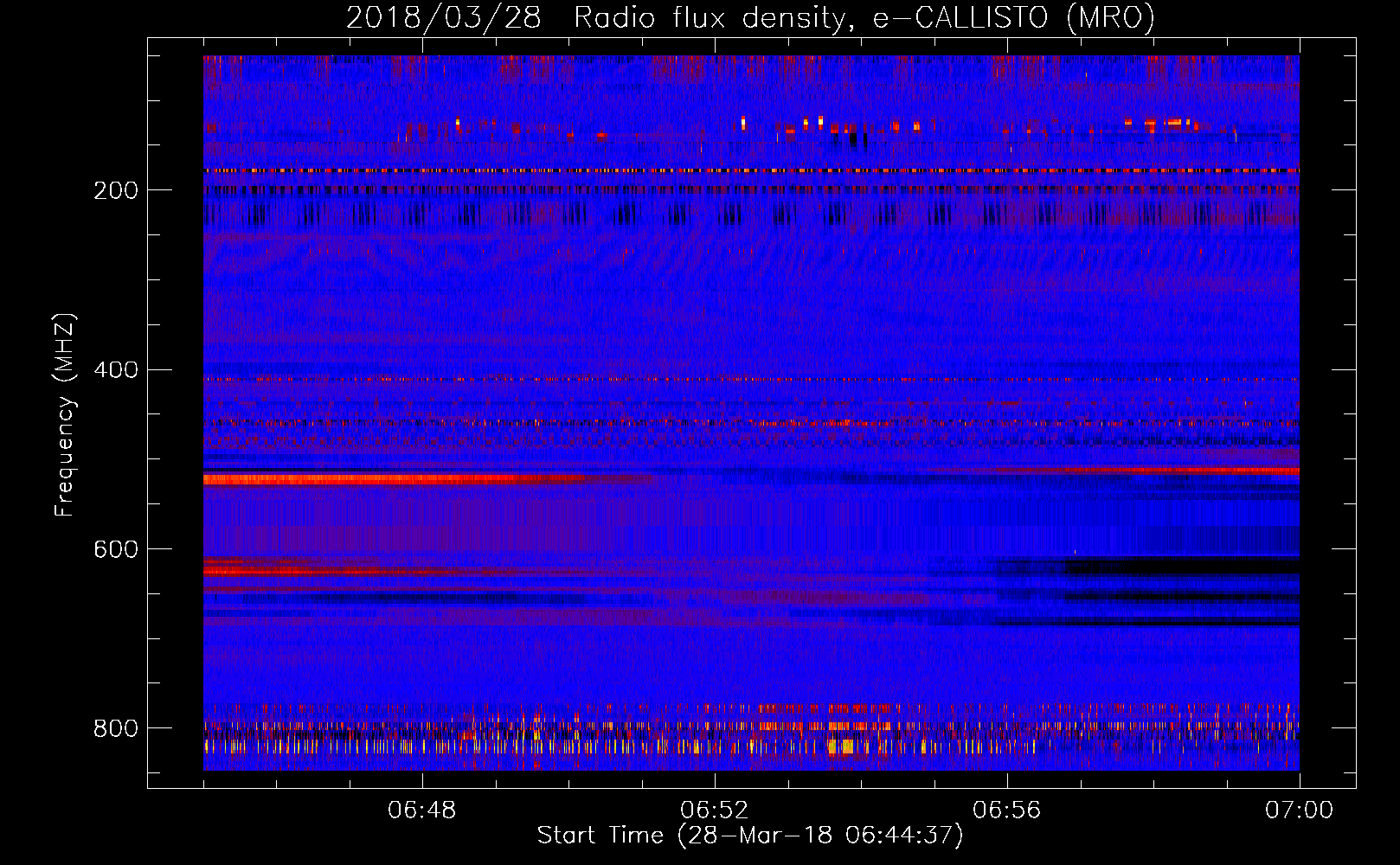Viewport: 1400px width, 865px height.
Task: Click the 06:48 time tick label
Action: coord(421,811)
